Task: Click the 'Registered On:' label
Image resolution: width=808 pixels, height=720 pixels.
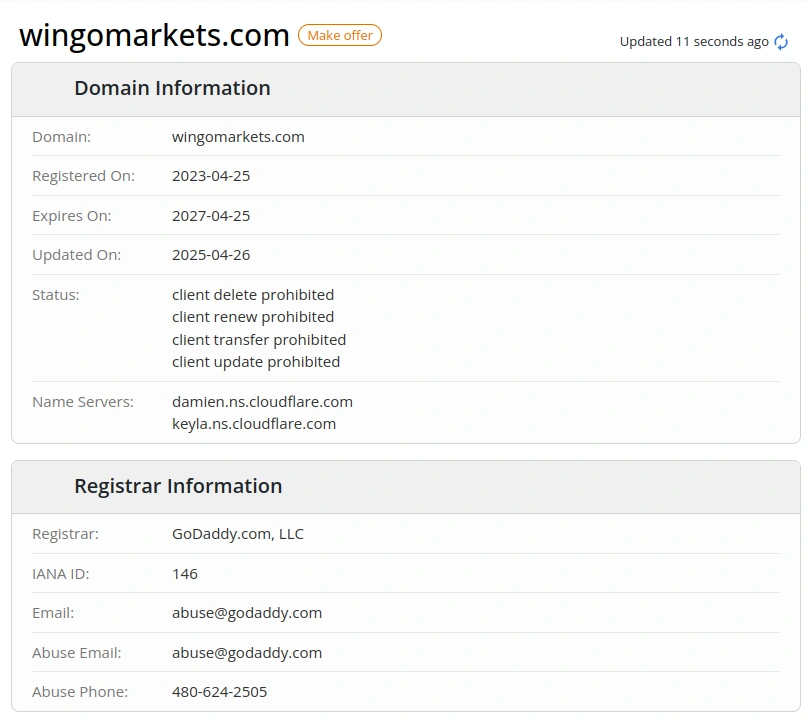Action: pyautogui.click(x=83, y=176)
